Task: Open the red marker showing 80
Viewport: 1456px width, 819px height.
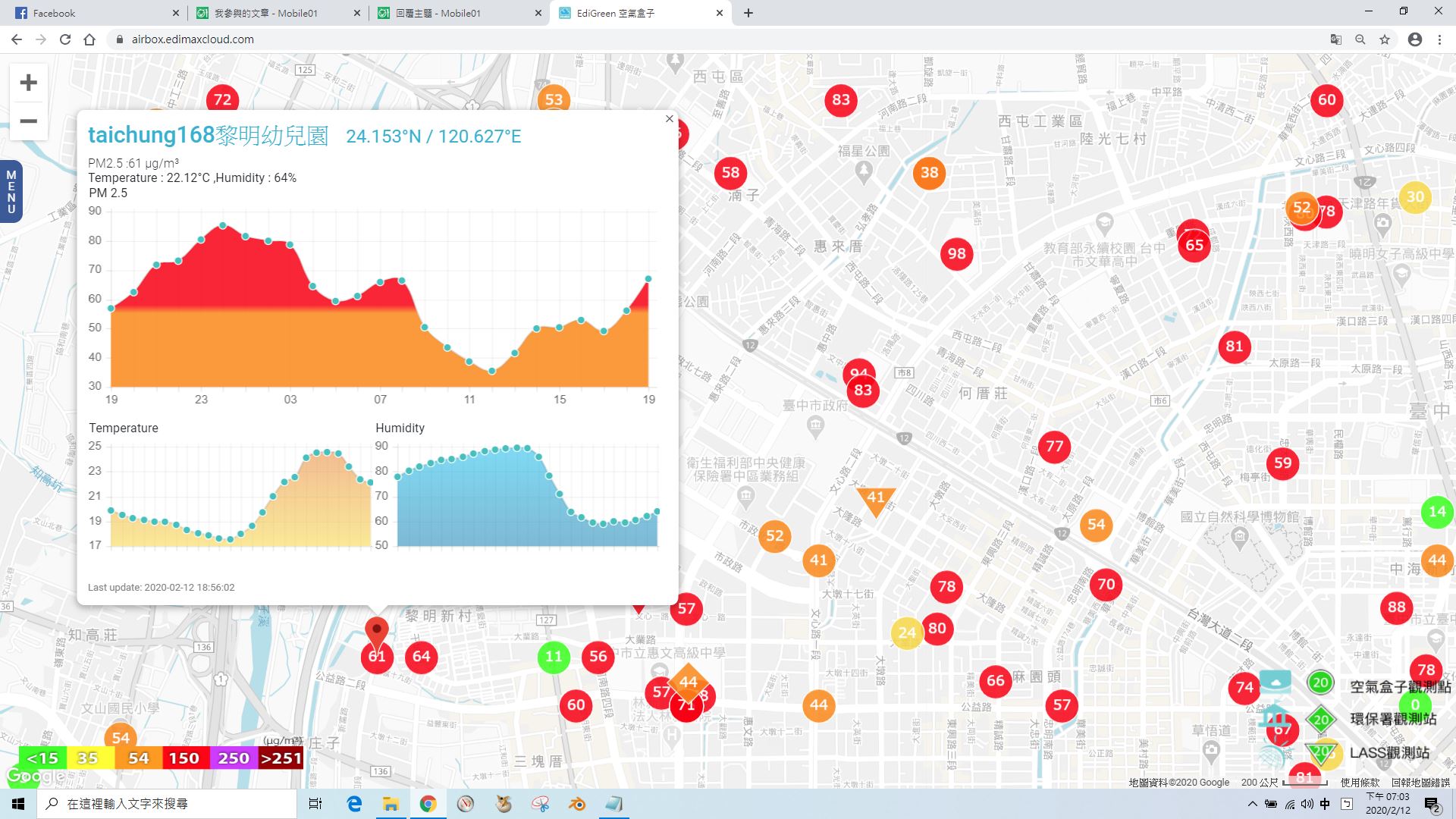Action: point(937,628)
